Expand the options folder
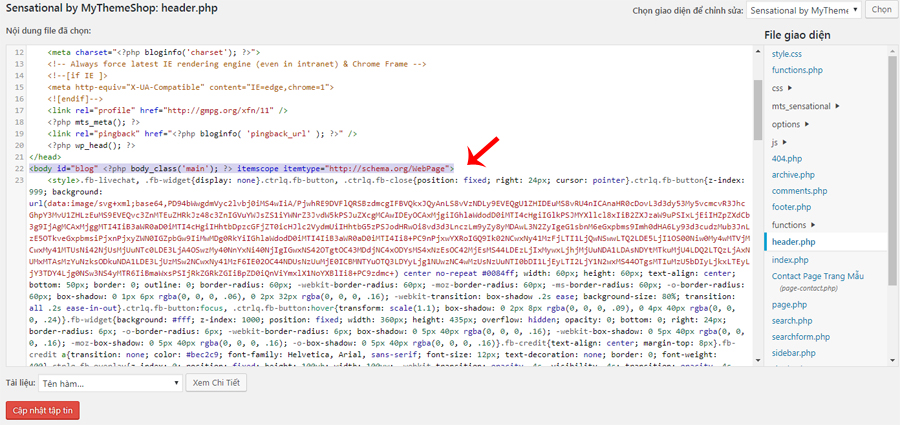Image resolution: width=900 pixels, height=425 pixels. (790, 124)
